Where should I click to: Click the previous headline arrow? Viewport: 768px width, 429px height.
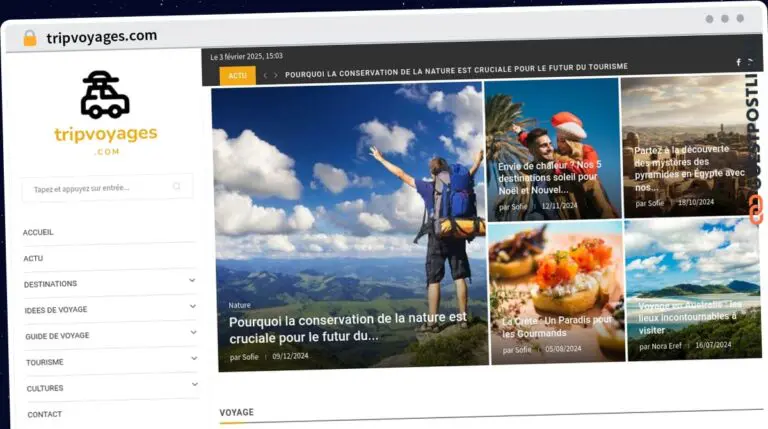[265, 75]
